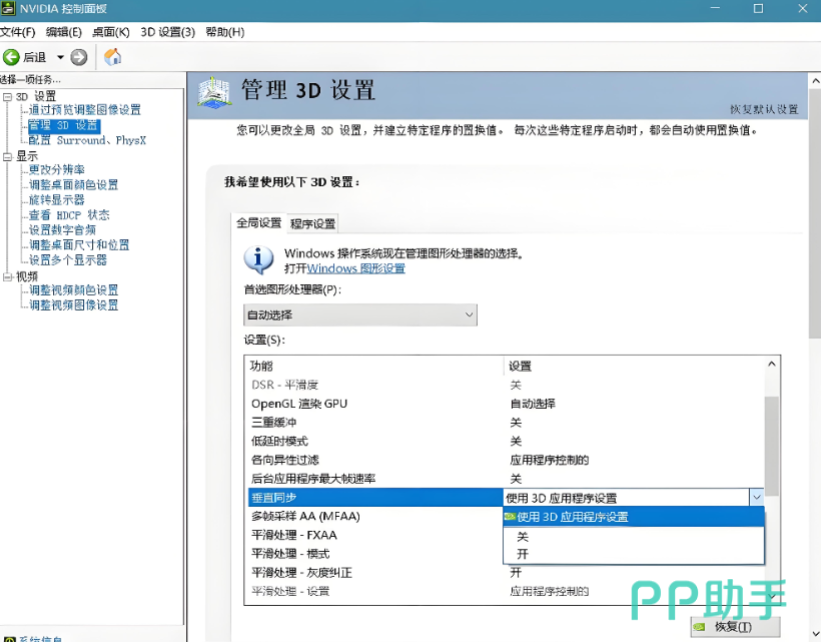Collapse the 显示 tree node
The width and height of the screenshot is (821, 642).
pos(7,157)
